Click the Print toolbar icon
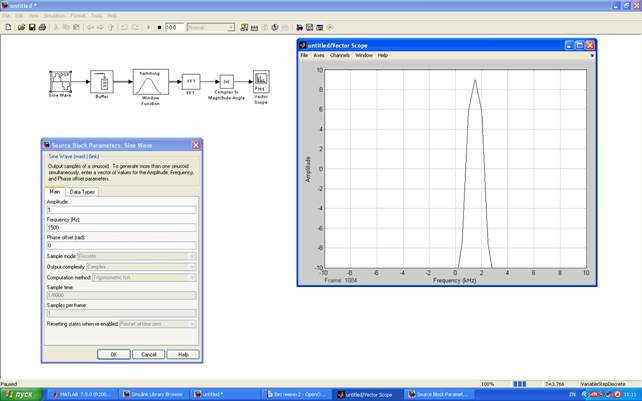Image resolution: width=642 pixels, height=401 pixels. (42, 27)
